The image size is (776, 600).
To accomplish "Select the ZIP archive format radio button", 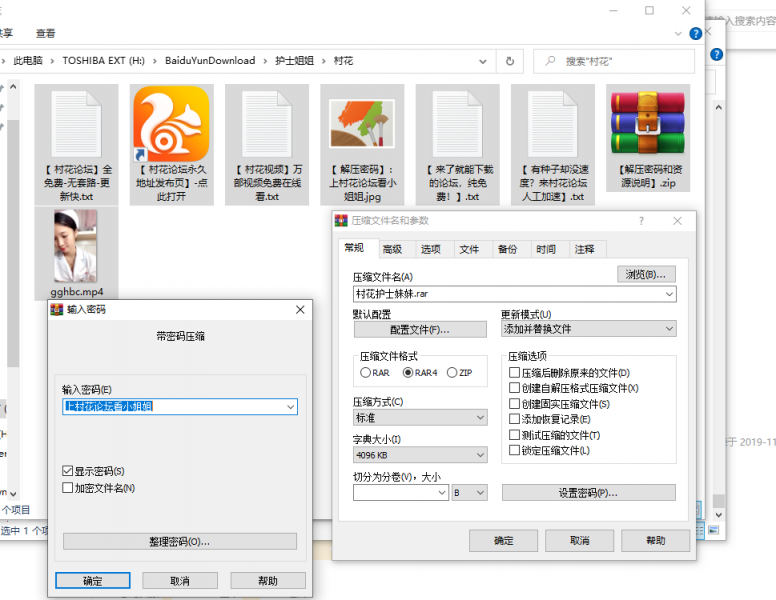I will click(452, 373).
